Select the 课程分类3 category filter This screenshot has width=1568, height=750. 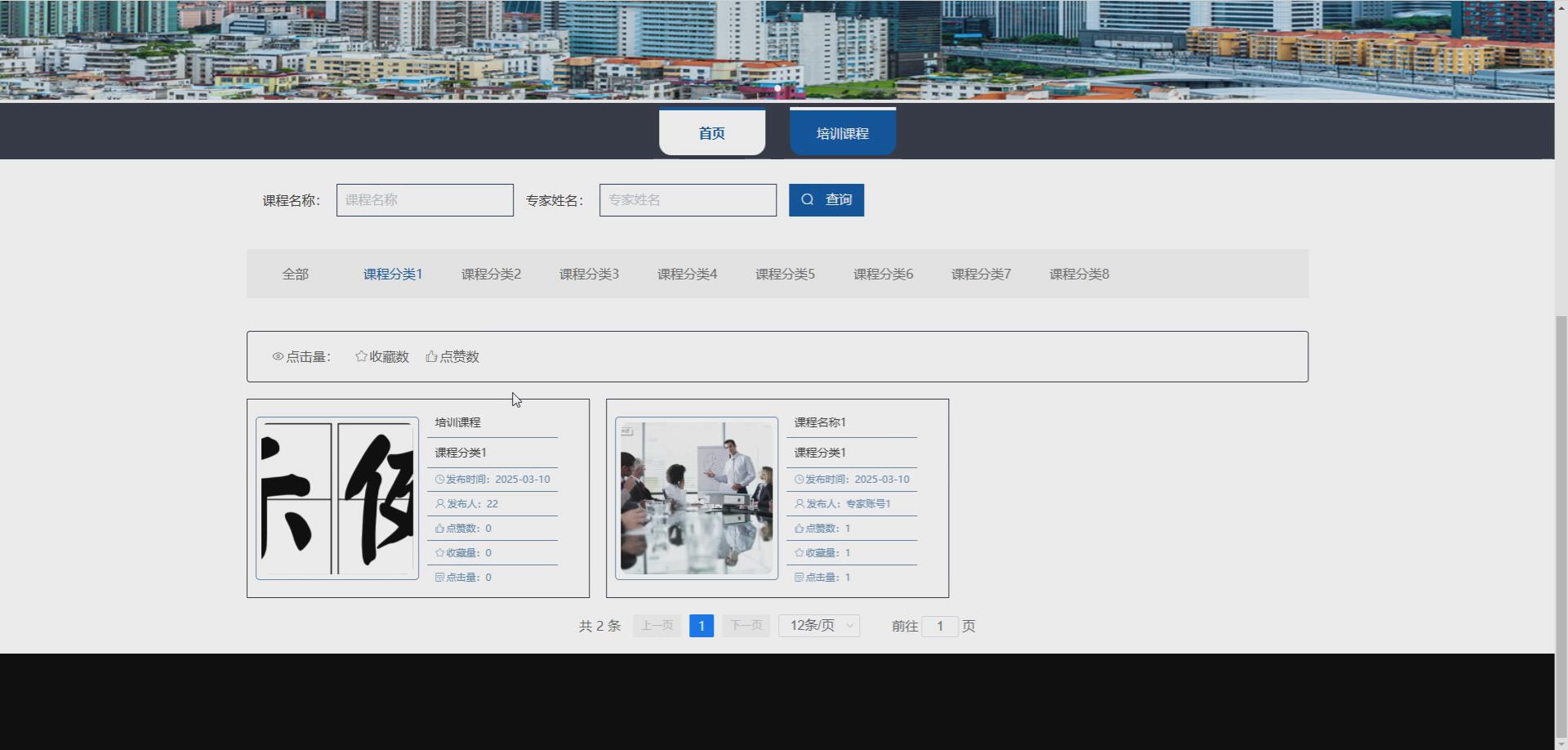coord(589,274)
